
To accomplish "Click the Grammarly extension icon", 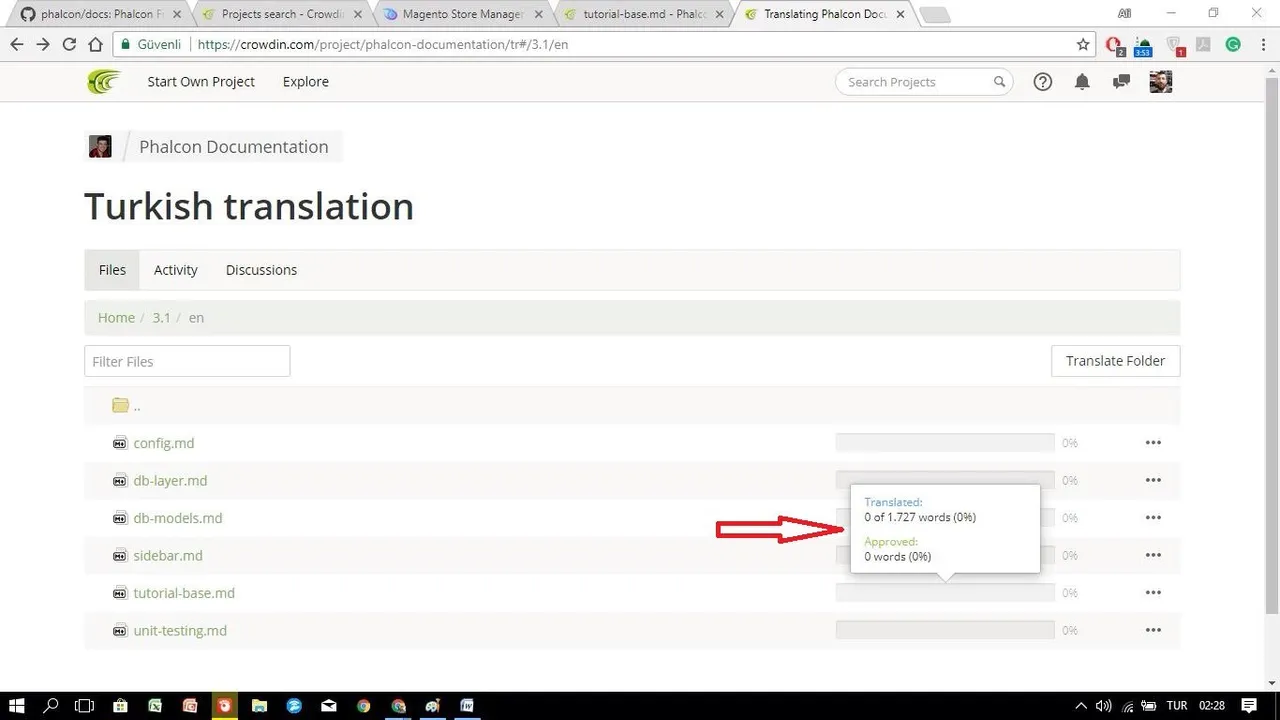I will (x=1233, y=44).
